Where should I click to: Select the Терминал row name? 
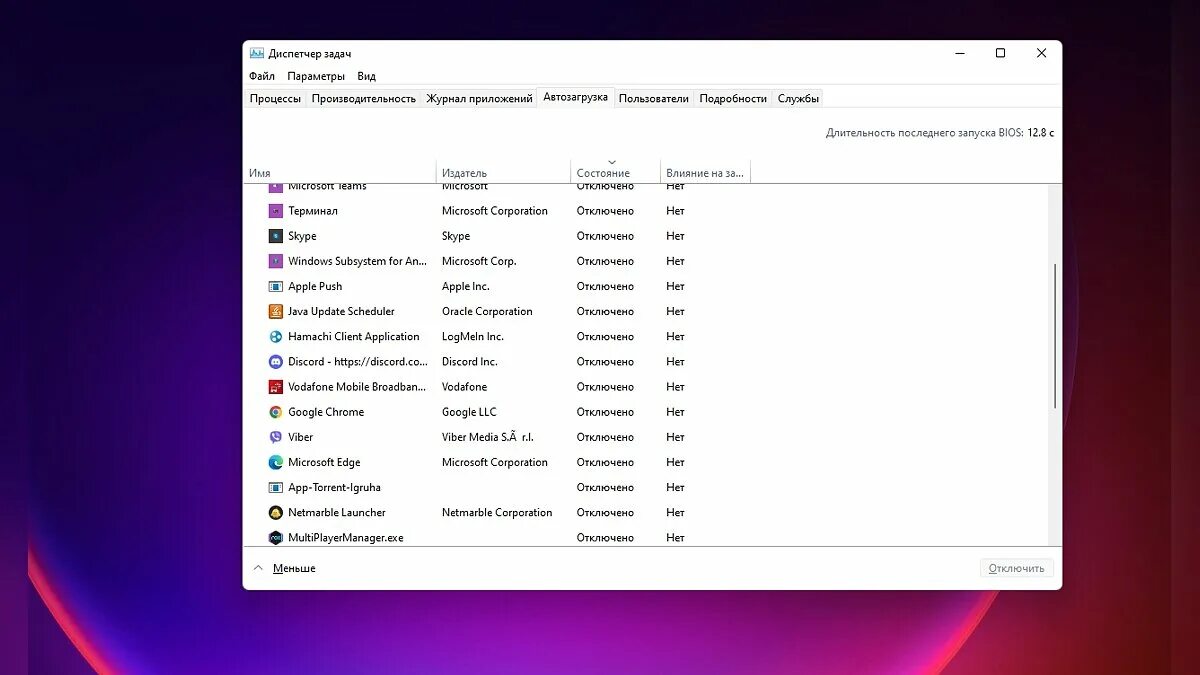coord(313,211)
